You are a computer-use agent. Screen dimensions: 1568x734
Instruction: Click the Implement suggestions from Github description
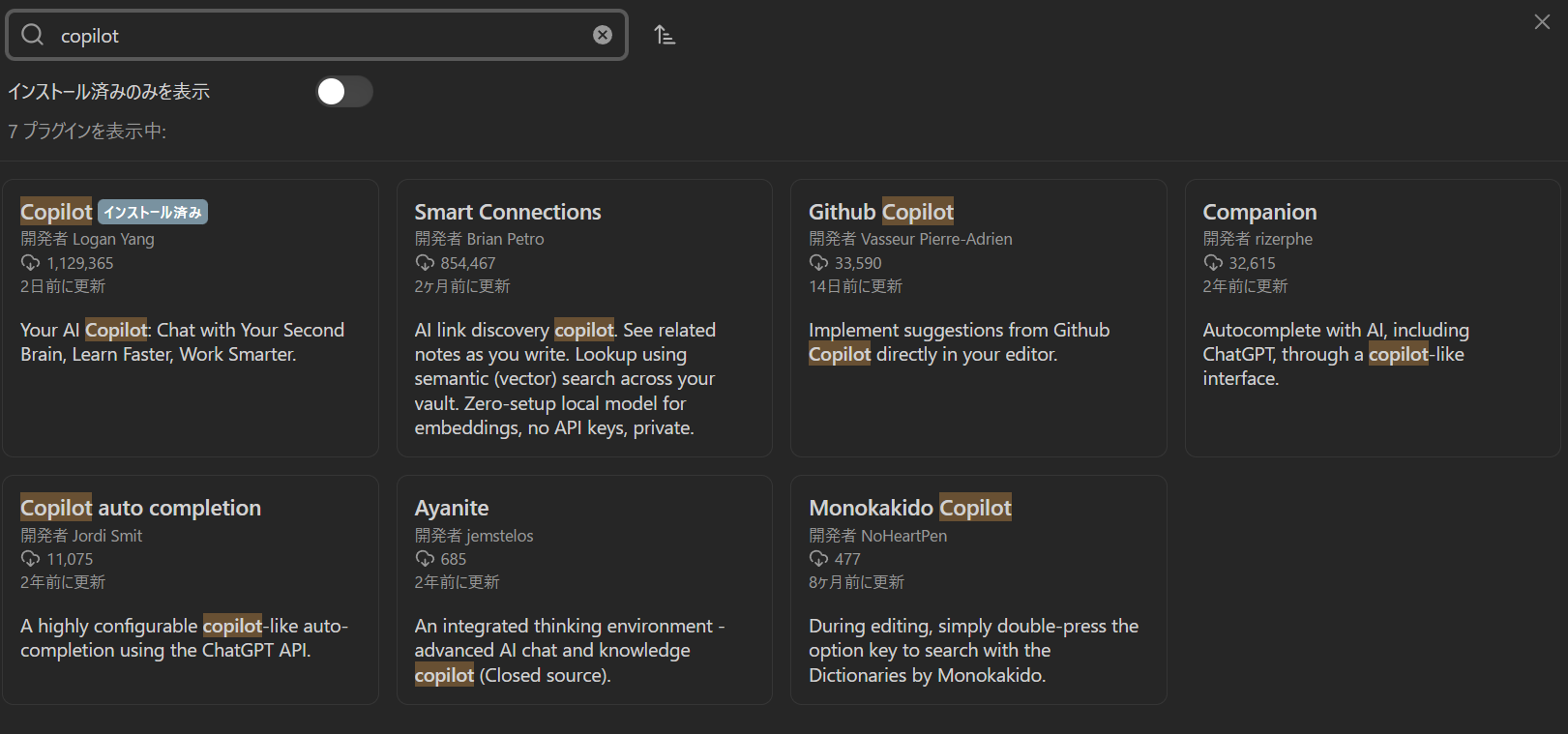(x=959, y=342)
